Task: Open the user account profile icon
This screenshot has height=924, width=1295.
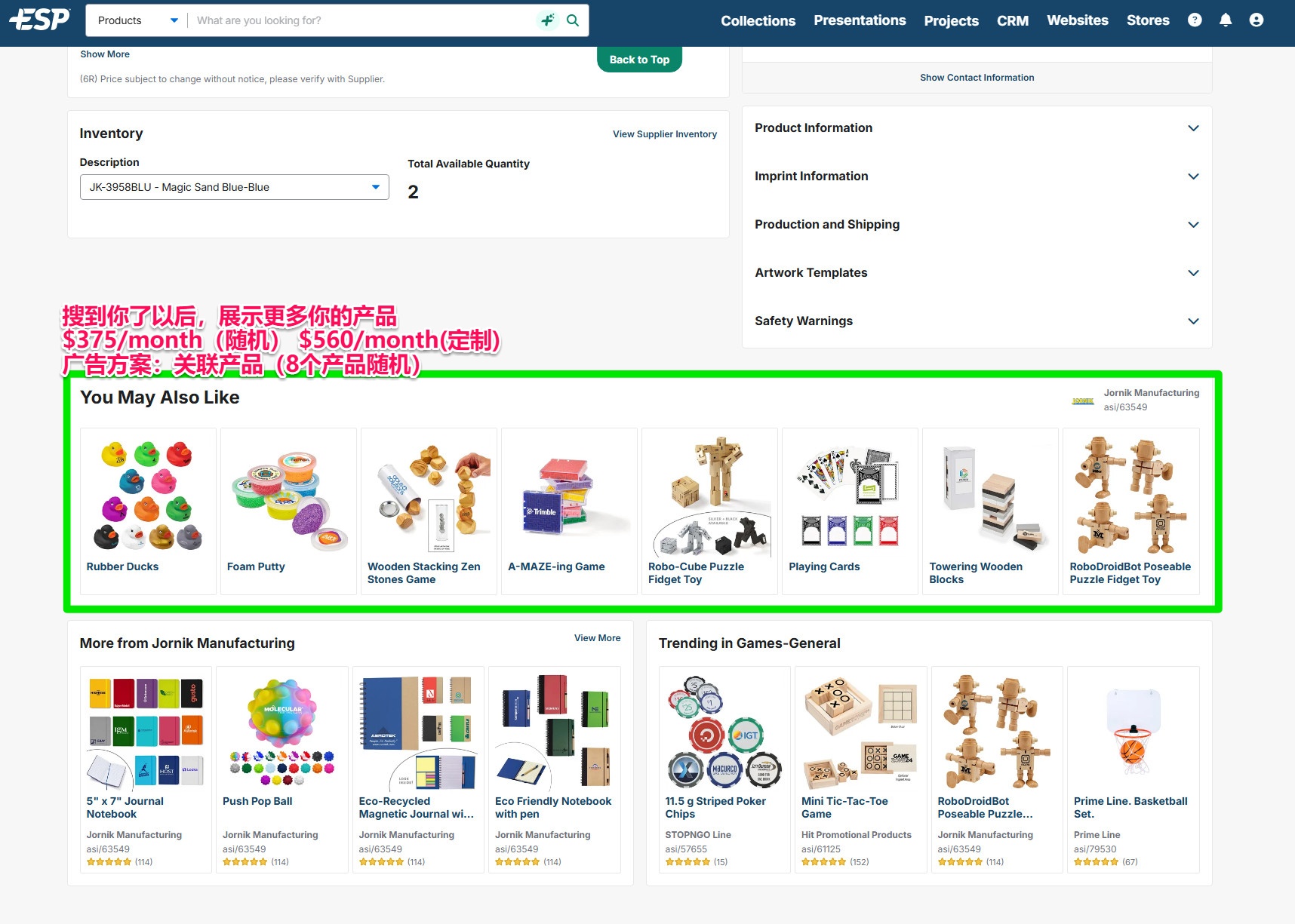Action: click(1257, 20)
